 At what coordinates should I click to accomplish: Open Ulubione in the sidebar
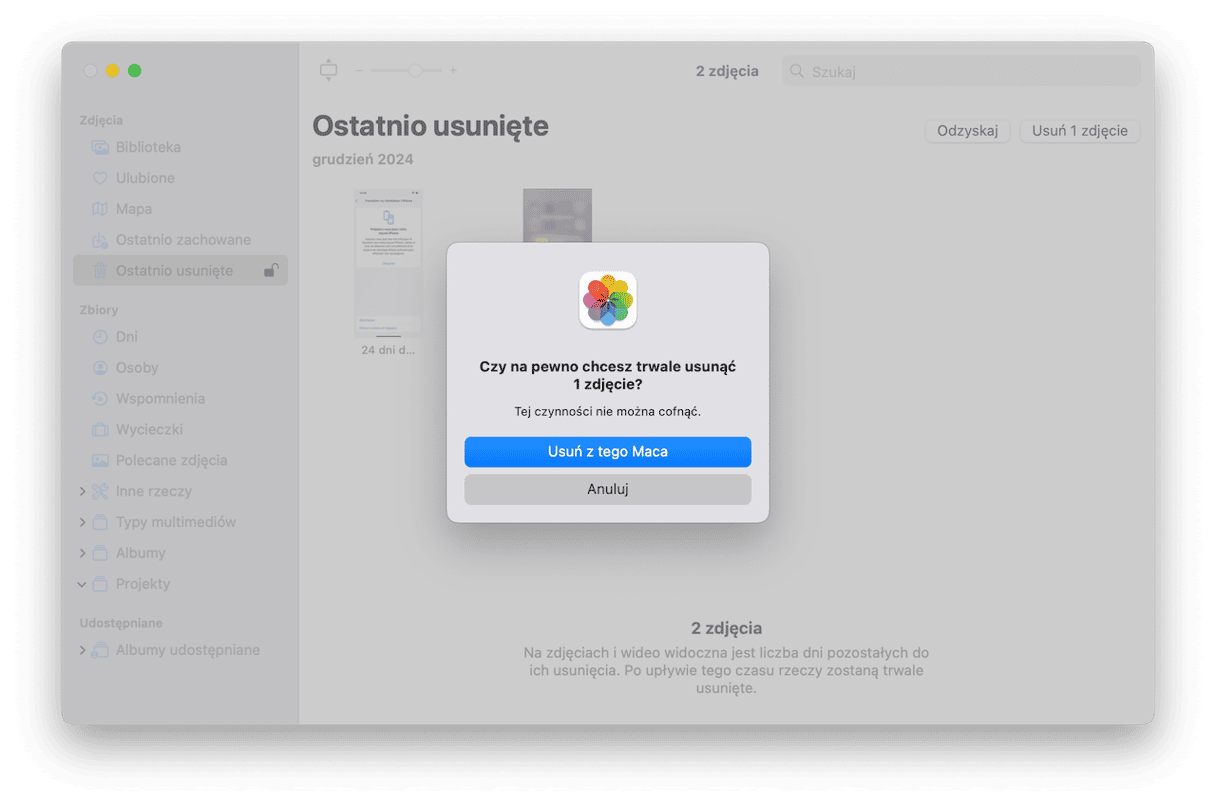click(180, 178)
